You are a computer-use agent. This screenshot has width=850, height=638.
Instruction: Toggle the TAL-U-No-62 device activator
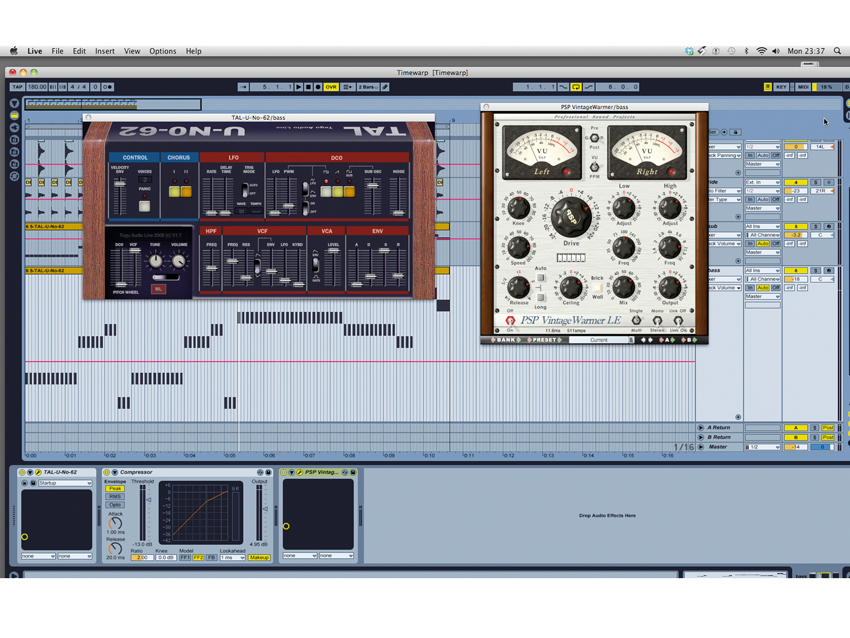click(22, 472)
